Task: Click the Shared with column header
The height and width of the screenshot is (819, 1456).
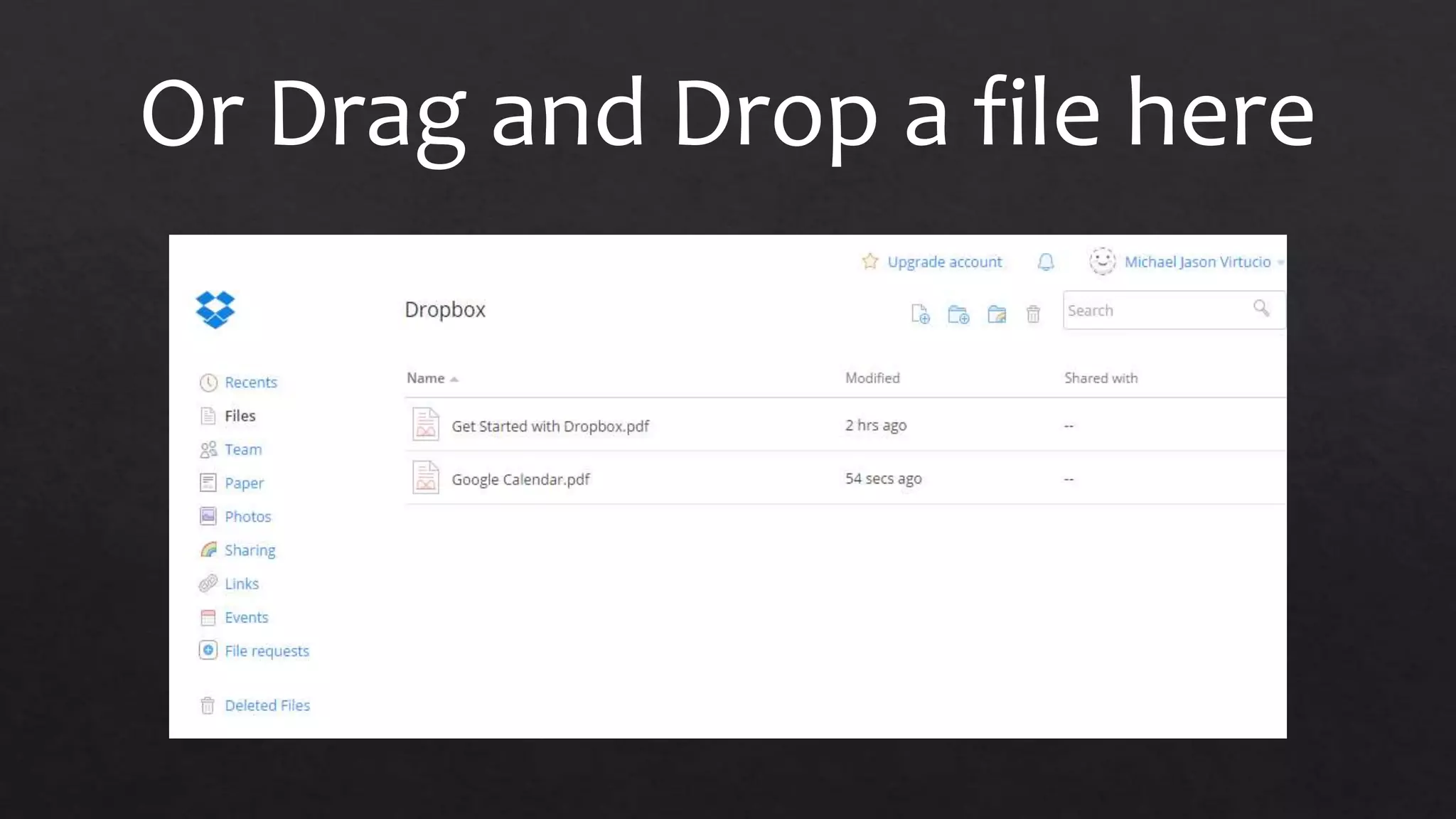Action: click(1101, 378)
